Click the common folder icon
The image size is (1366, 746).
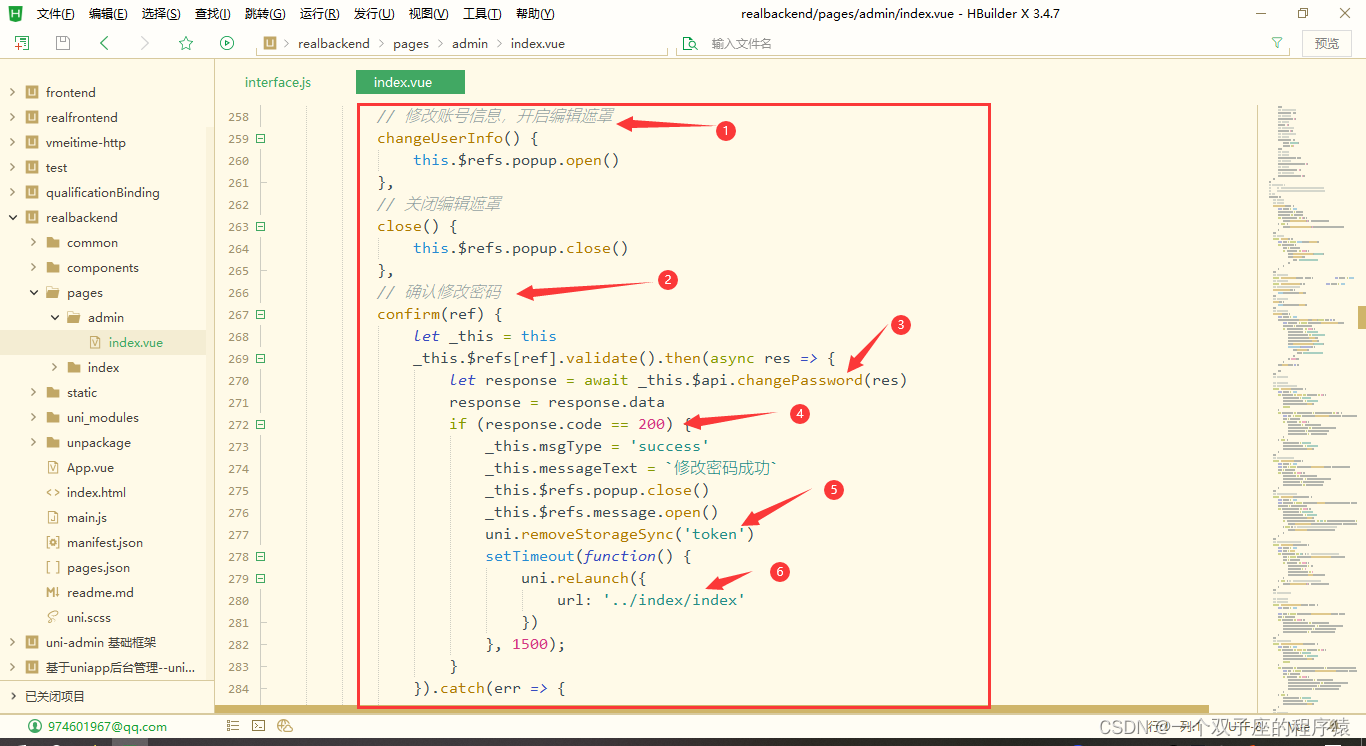coord(53,242)
